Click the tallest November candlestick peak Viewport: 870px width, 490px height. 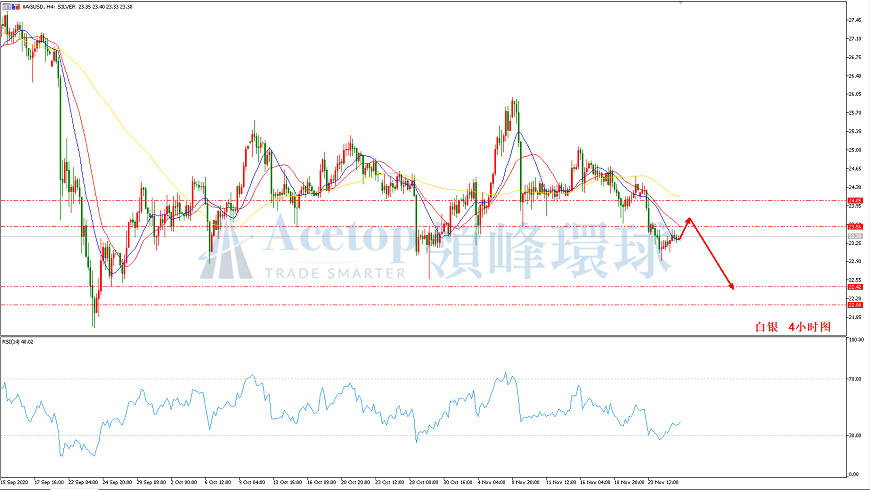point(513,99)
